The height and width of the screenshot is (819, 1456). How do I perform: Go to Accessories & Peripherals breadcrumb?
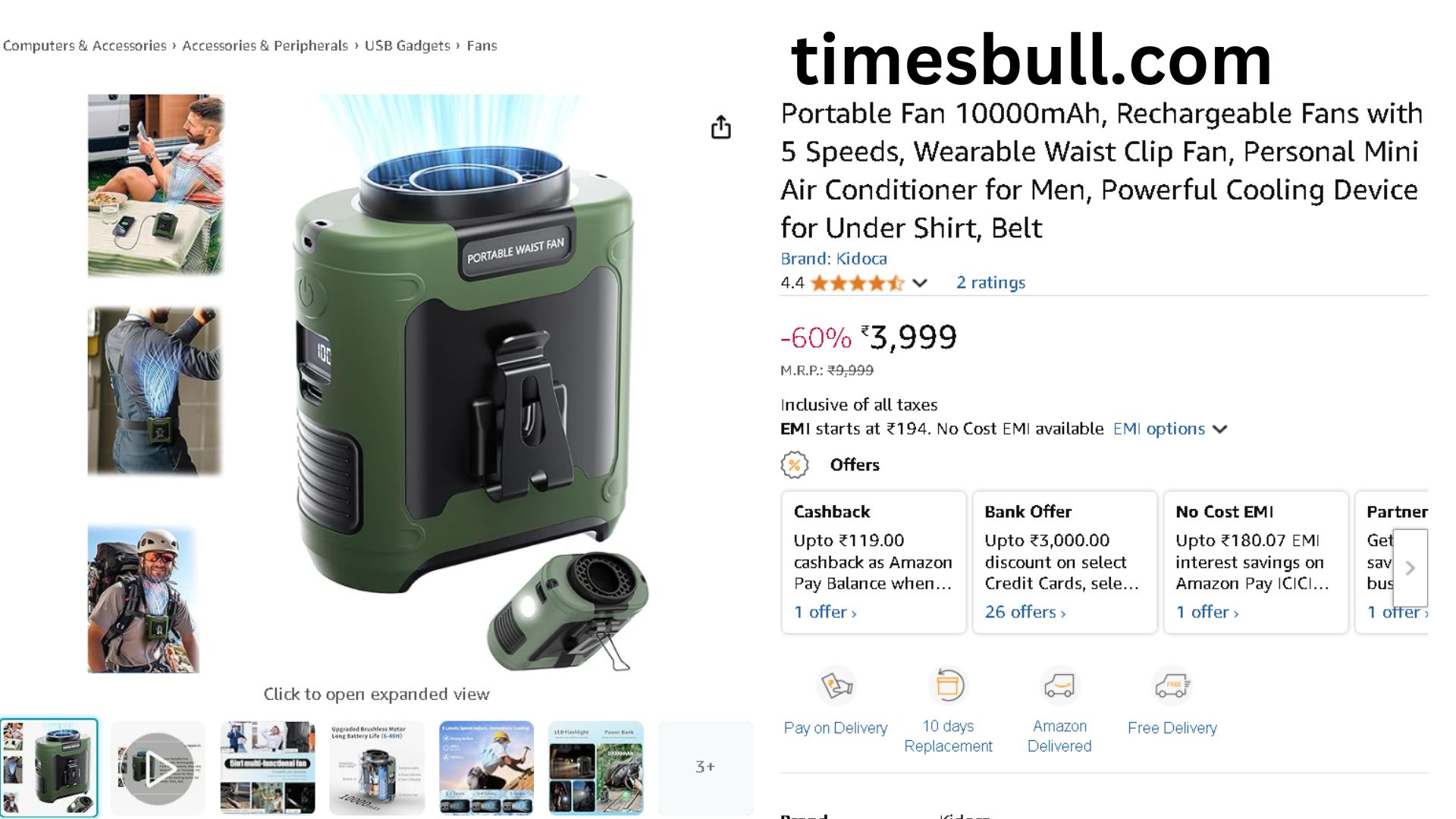point(265,45)
